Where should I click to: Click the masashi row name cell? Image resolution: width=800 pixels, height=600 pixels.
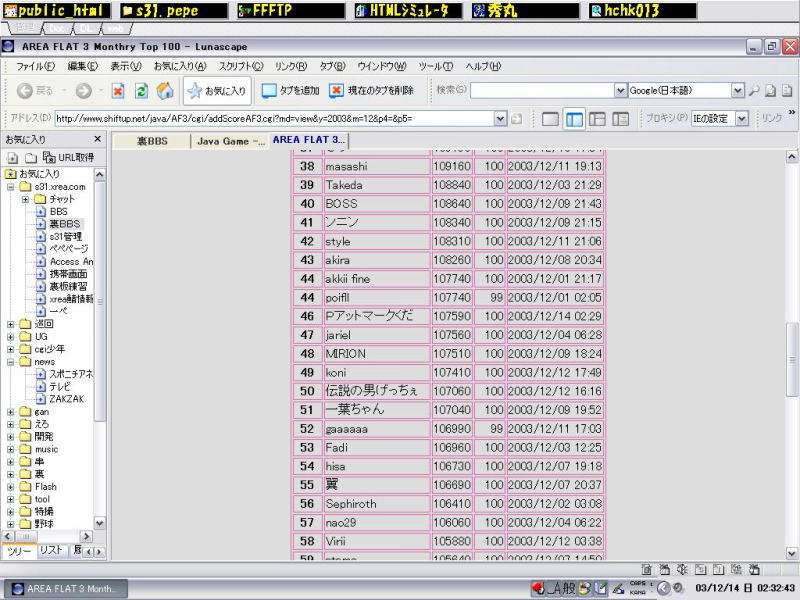[377, 166]
